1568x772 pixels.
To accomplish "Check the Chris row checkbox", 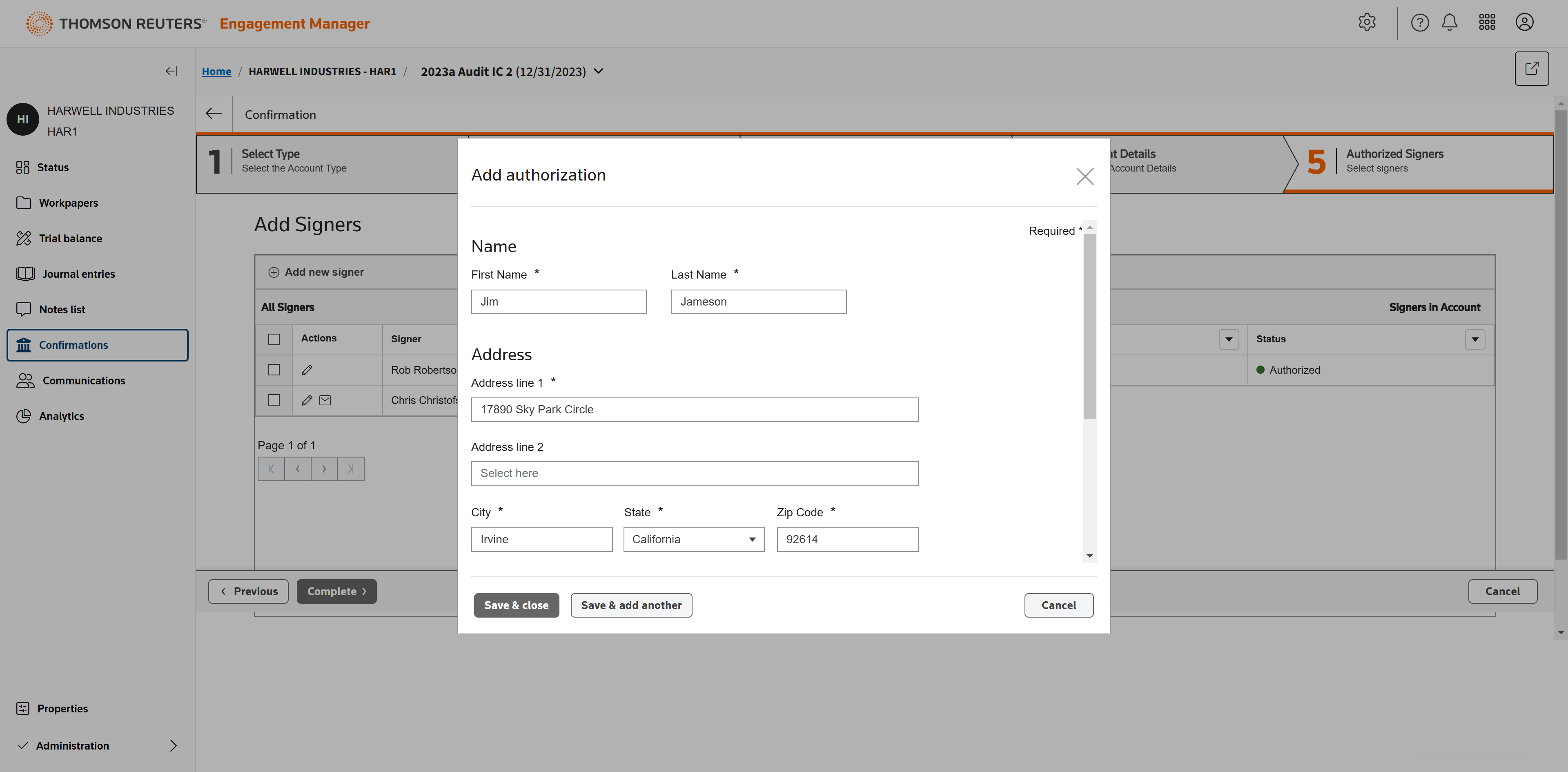I will tap(274, 400).
